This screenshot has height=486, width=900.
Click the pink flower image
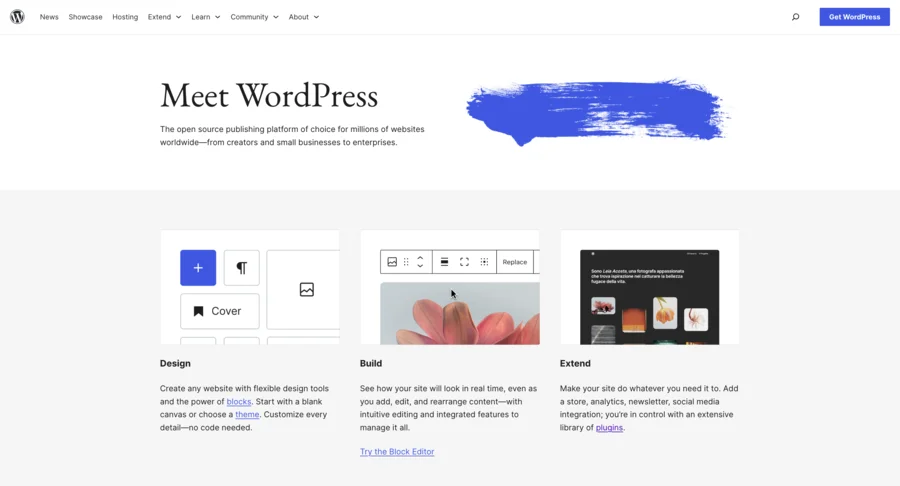(x=460, y=313)
